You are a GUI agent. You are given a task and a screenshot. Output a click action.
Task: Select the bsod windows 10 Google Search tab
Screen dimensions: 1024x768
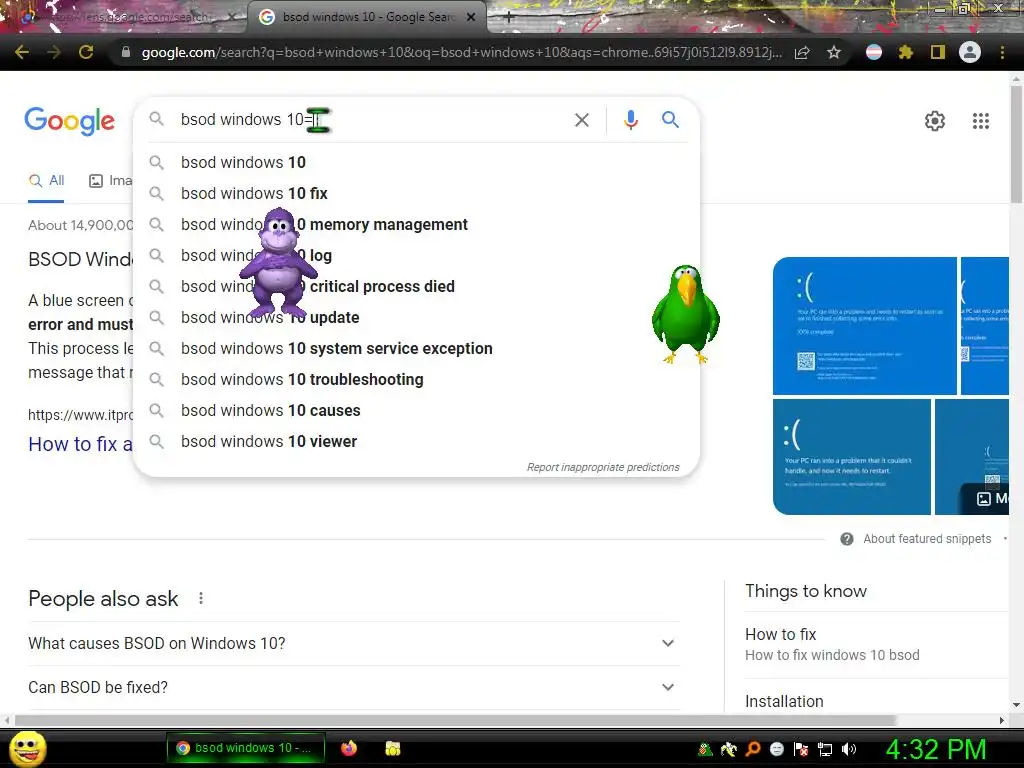click(x=366, y=17)
